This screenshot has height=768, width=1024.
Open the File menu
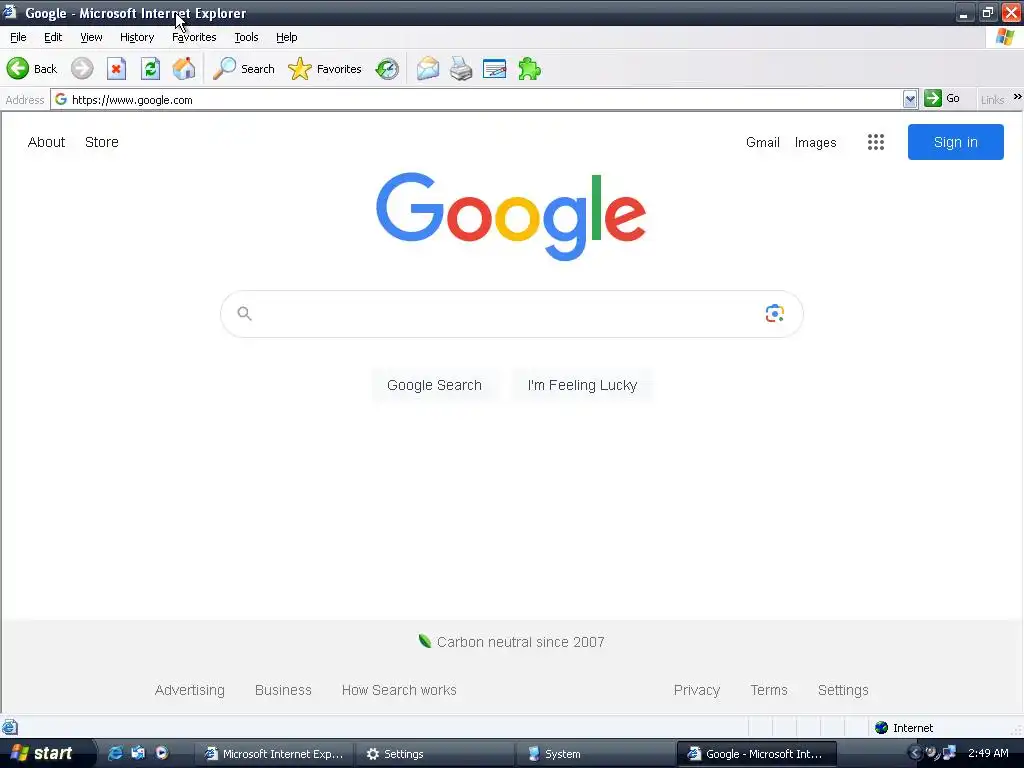18,37
